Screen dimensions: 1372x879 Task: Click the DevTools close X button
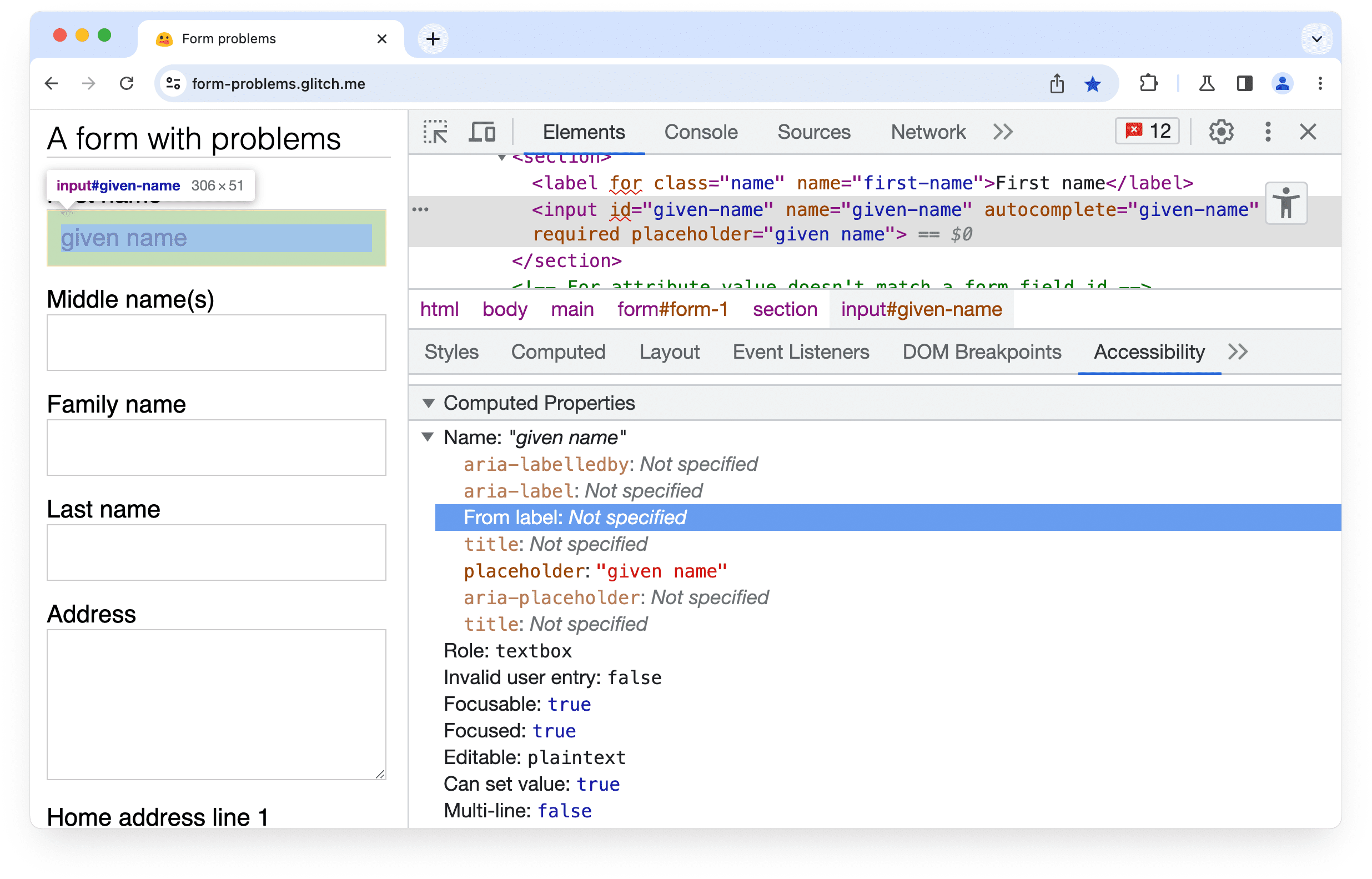[1308, 131]
